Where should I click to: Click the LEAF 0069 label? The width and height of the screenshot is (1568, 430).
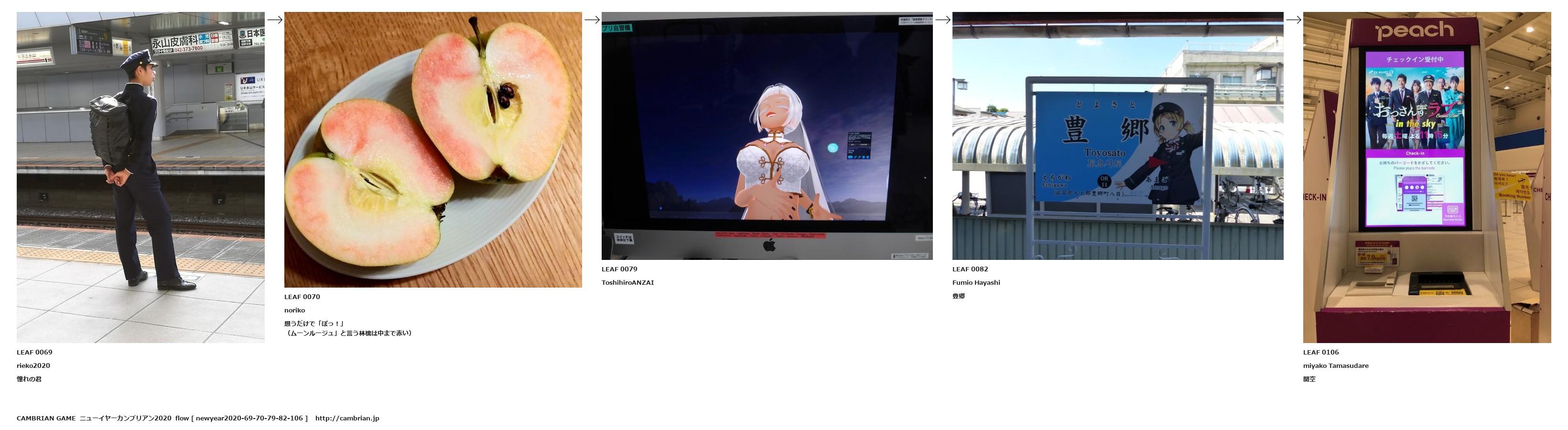click(x=35, y=352)
